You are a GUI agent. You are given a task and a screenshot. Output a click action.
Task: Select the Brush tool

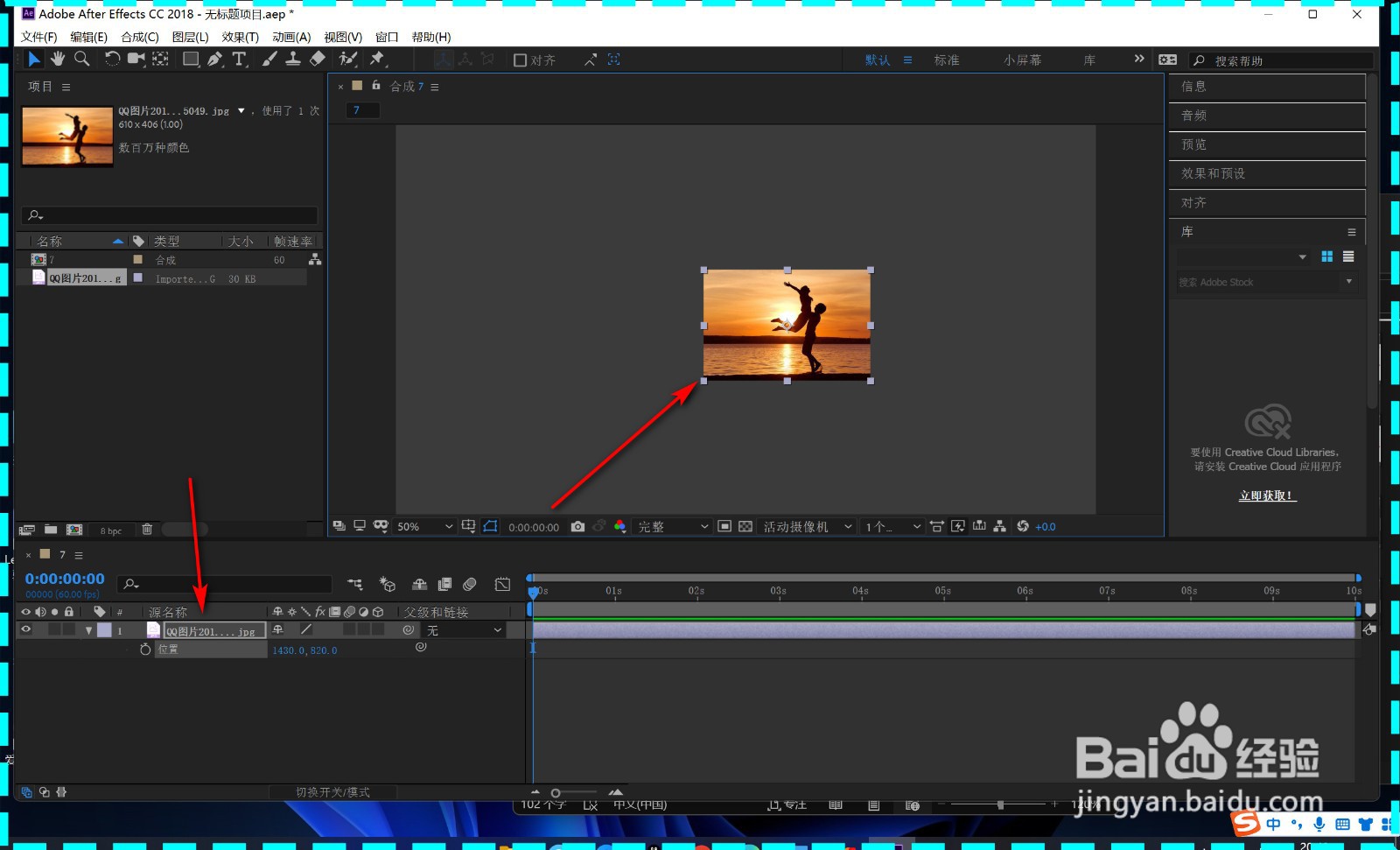269,59
